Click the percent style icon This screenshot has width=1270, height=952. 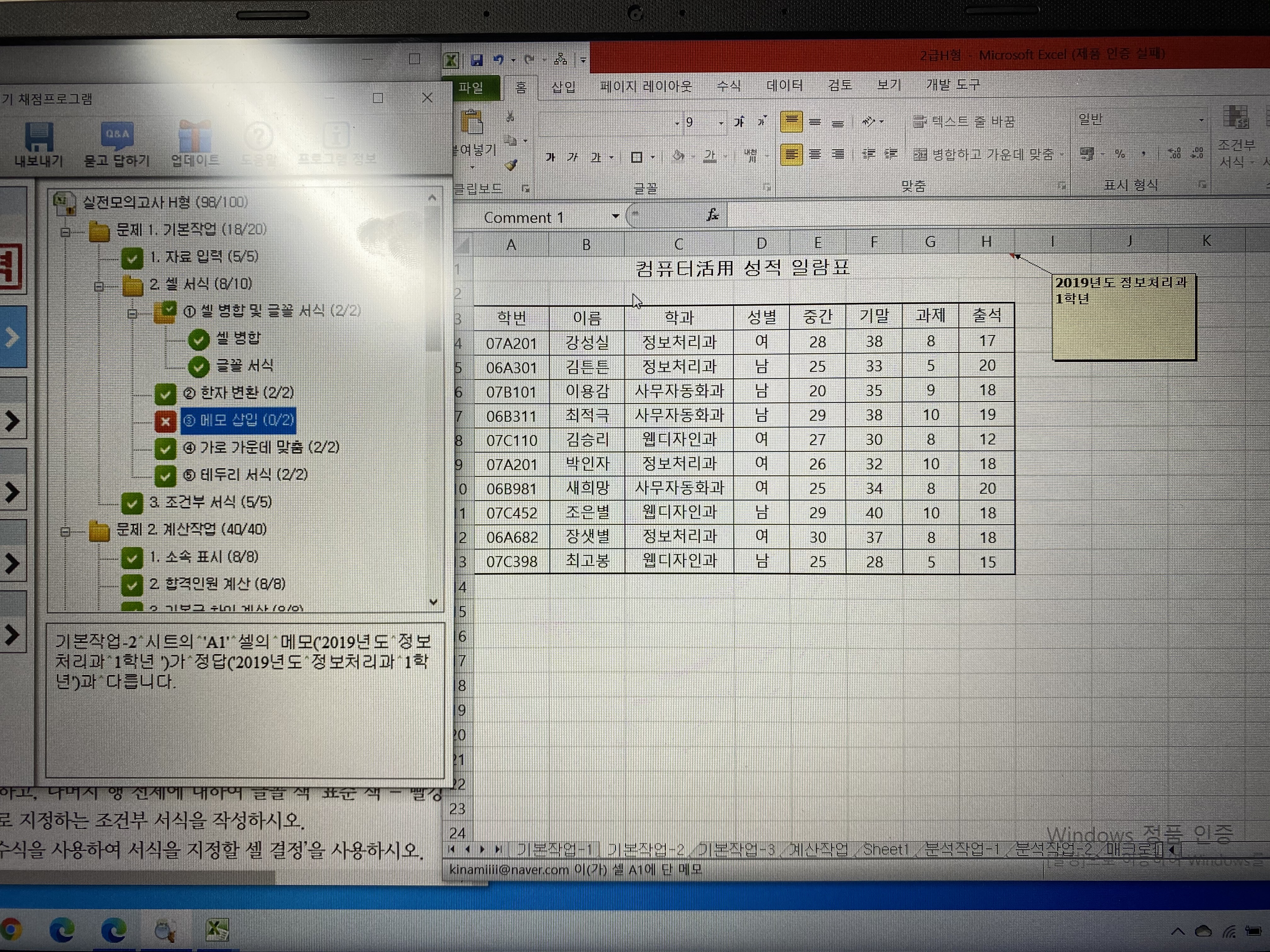[x=1119, y=154]
